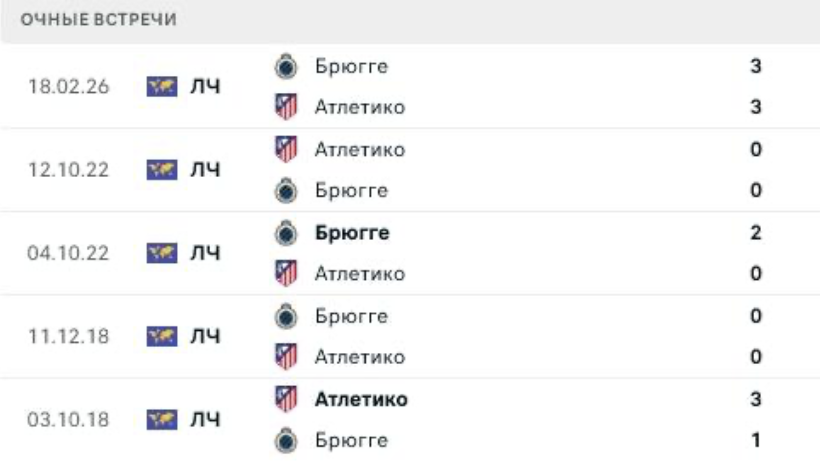The image size is (826, 470).
Task: Click Брюгге's score of 2 on 04.10.22
Action: click(756, 233)
